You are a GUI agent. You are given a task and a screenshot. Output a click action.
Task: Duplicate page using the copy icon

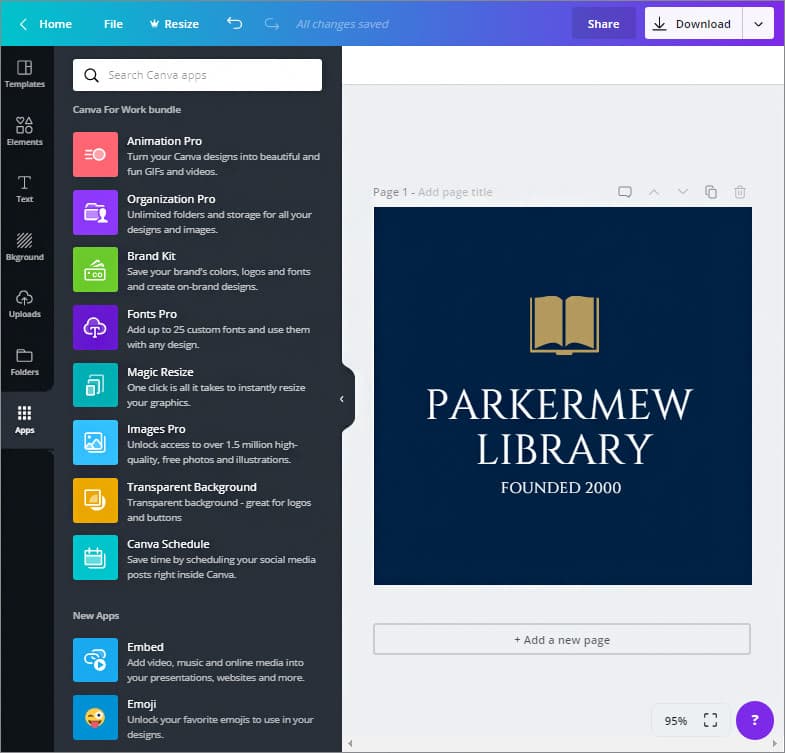point(711,192)
